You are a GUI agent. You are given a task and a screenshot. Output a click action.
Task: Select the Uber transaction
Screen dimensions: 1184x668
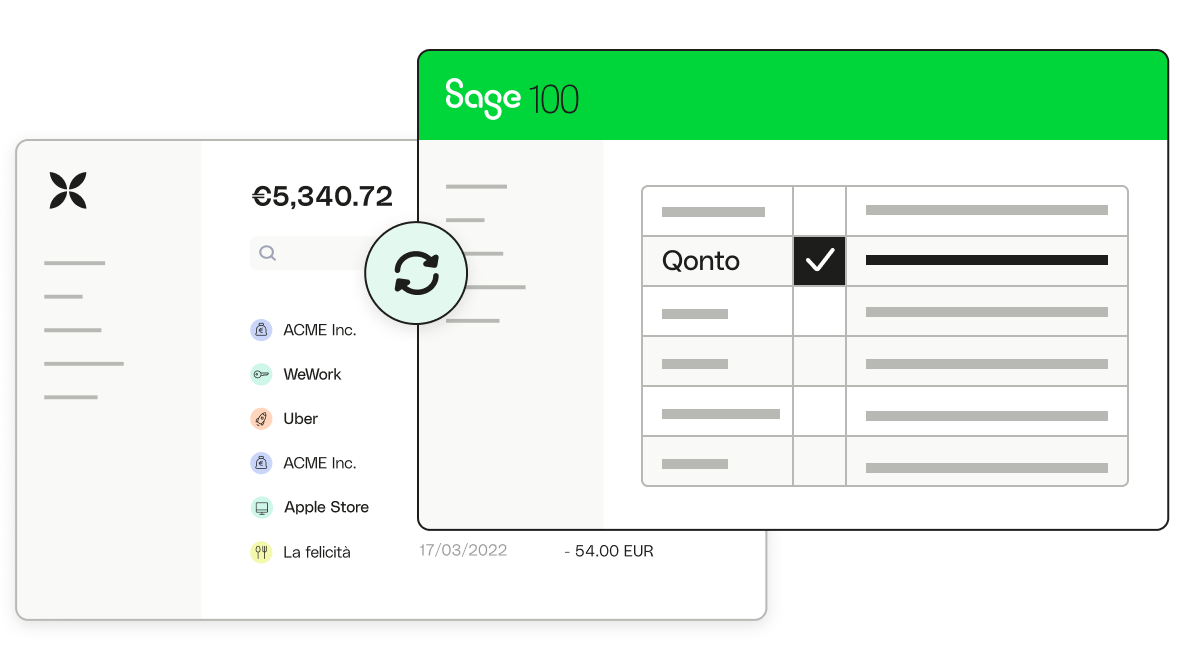pos(301,418)
